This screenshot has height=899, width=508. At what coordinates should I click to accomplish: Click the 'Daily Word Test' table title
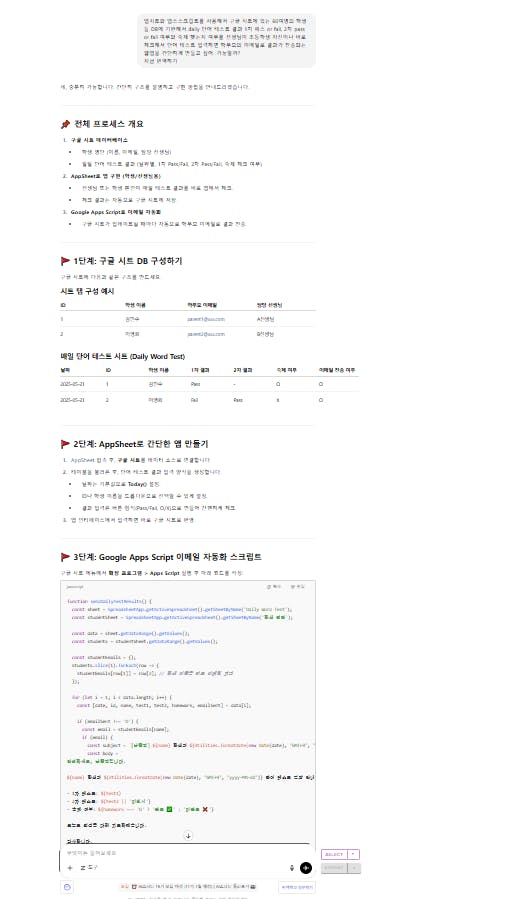122,357
